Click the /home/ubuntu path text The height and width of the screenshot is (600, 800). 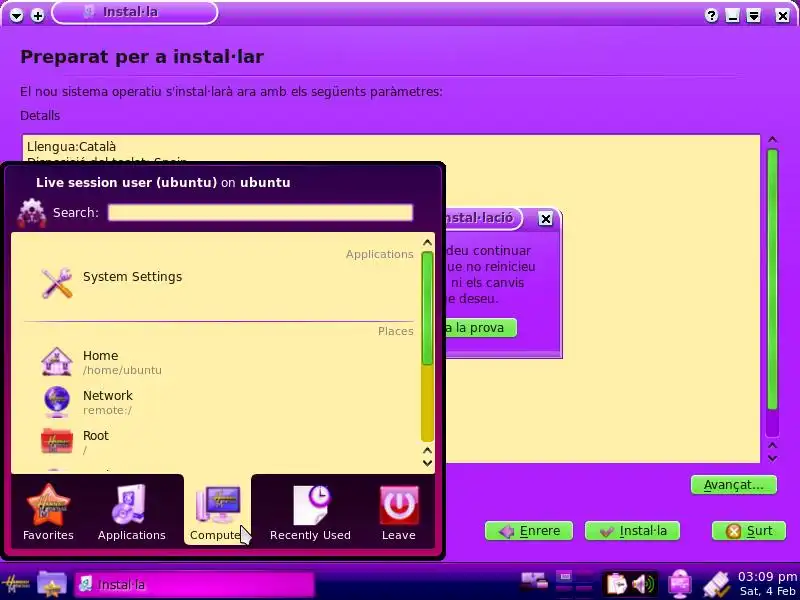click(122, 370)
